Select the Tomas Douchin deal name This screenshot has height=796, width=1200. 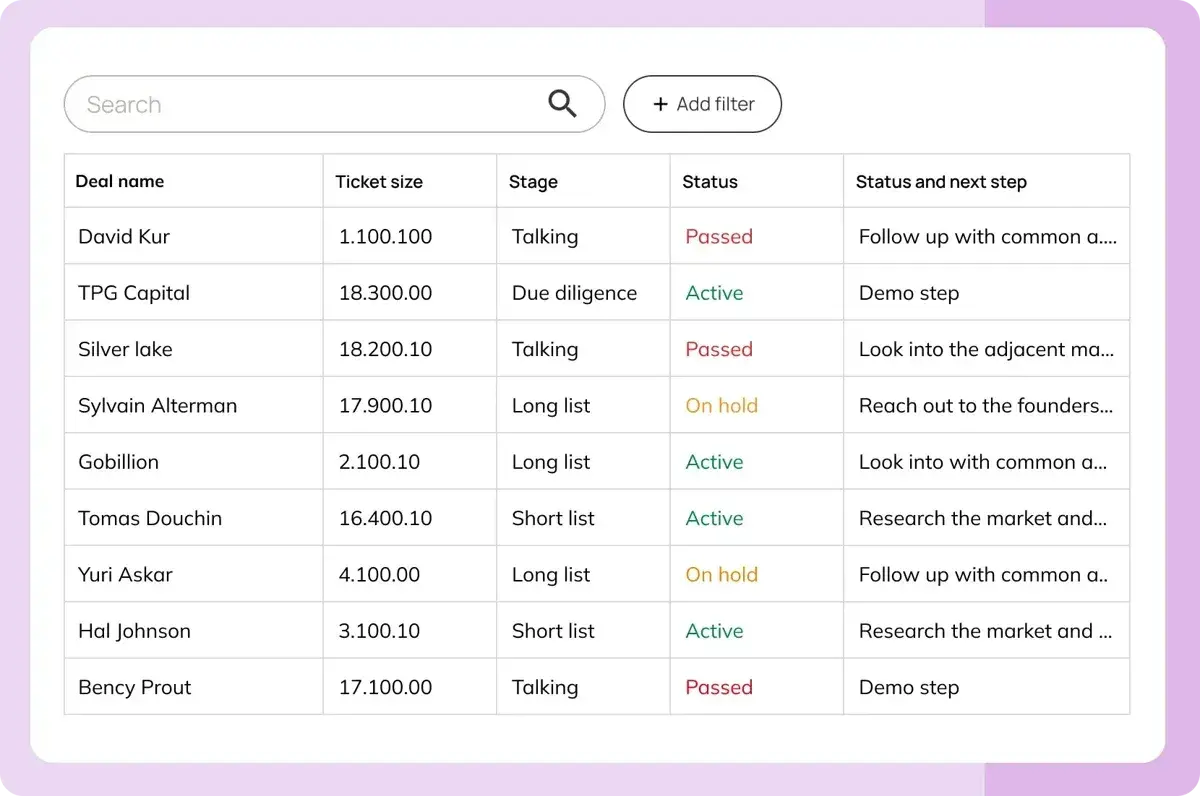pyautogui.click(x=150, y=518)
